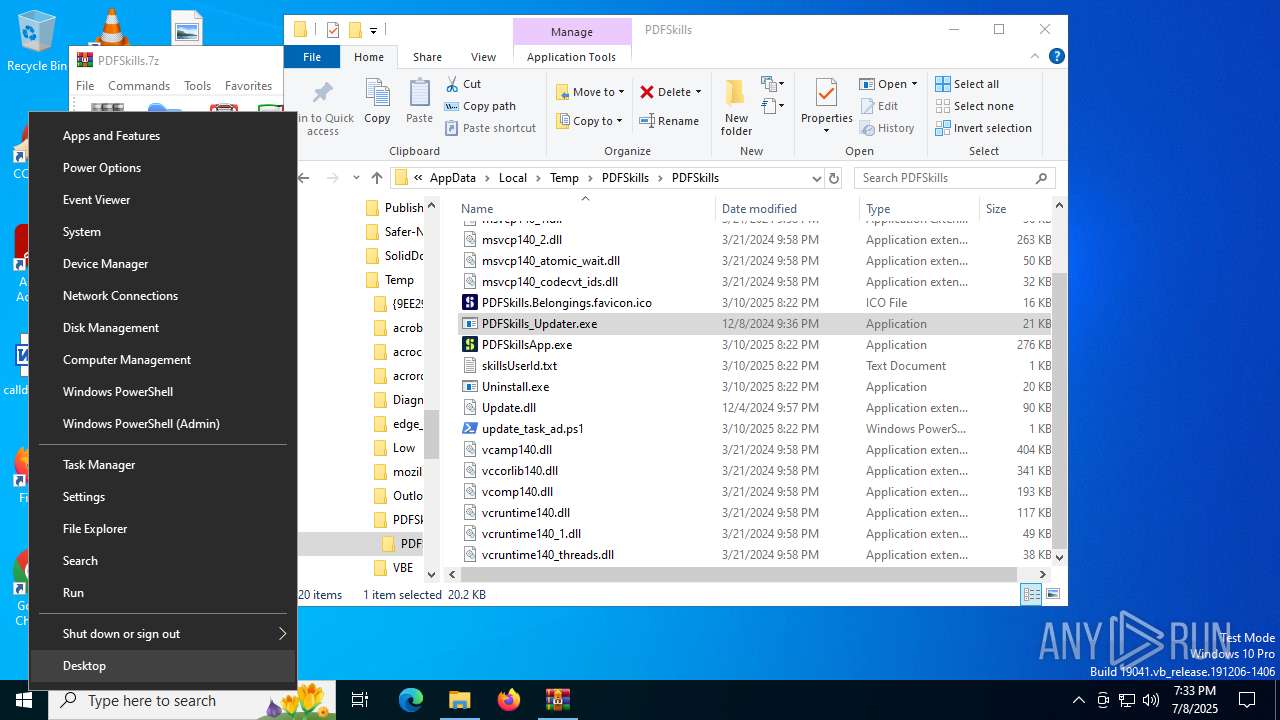Sort by the Date modified column header

787,209
